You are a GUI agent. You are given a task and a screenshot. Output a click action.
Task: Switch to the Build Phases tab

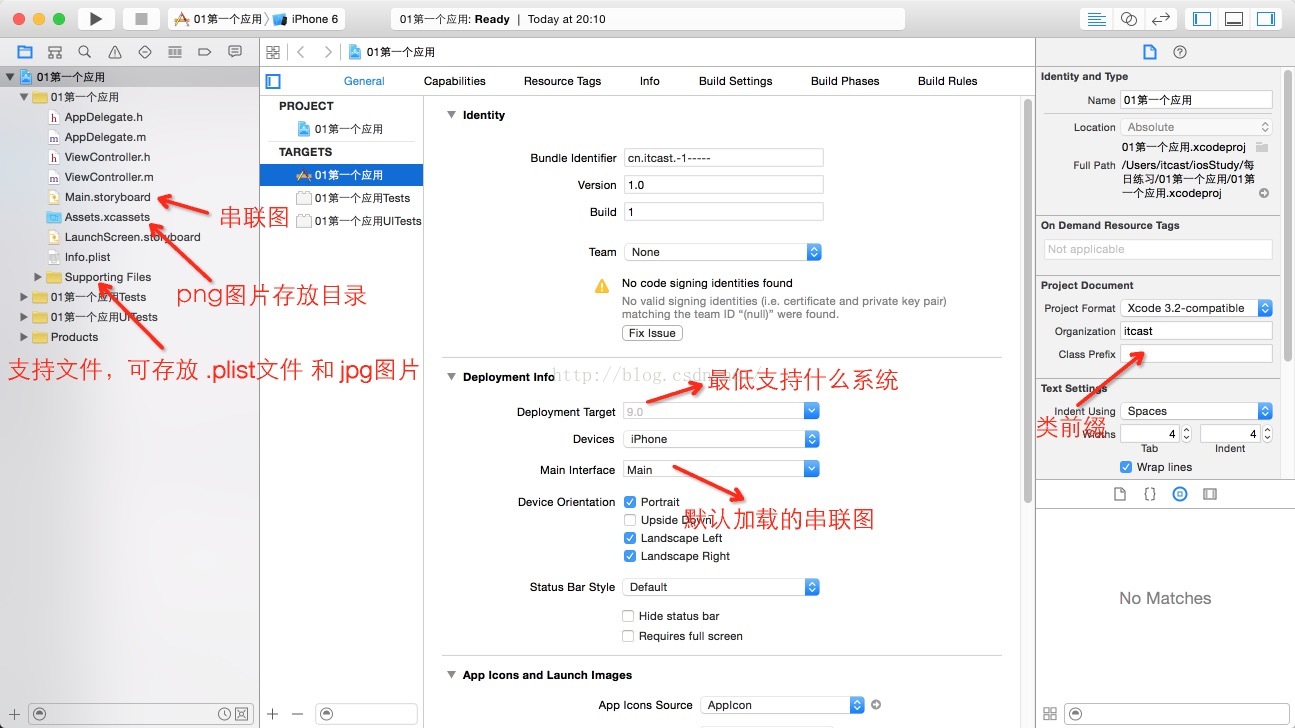tap(845, 81)
